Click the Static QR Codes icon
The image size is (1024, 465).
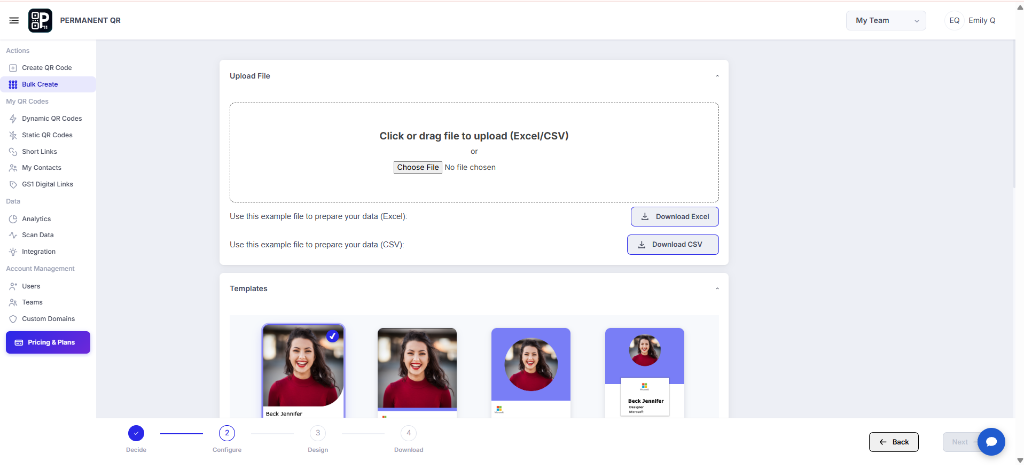13,135
